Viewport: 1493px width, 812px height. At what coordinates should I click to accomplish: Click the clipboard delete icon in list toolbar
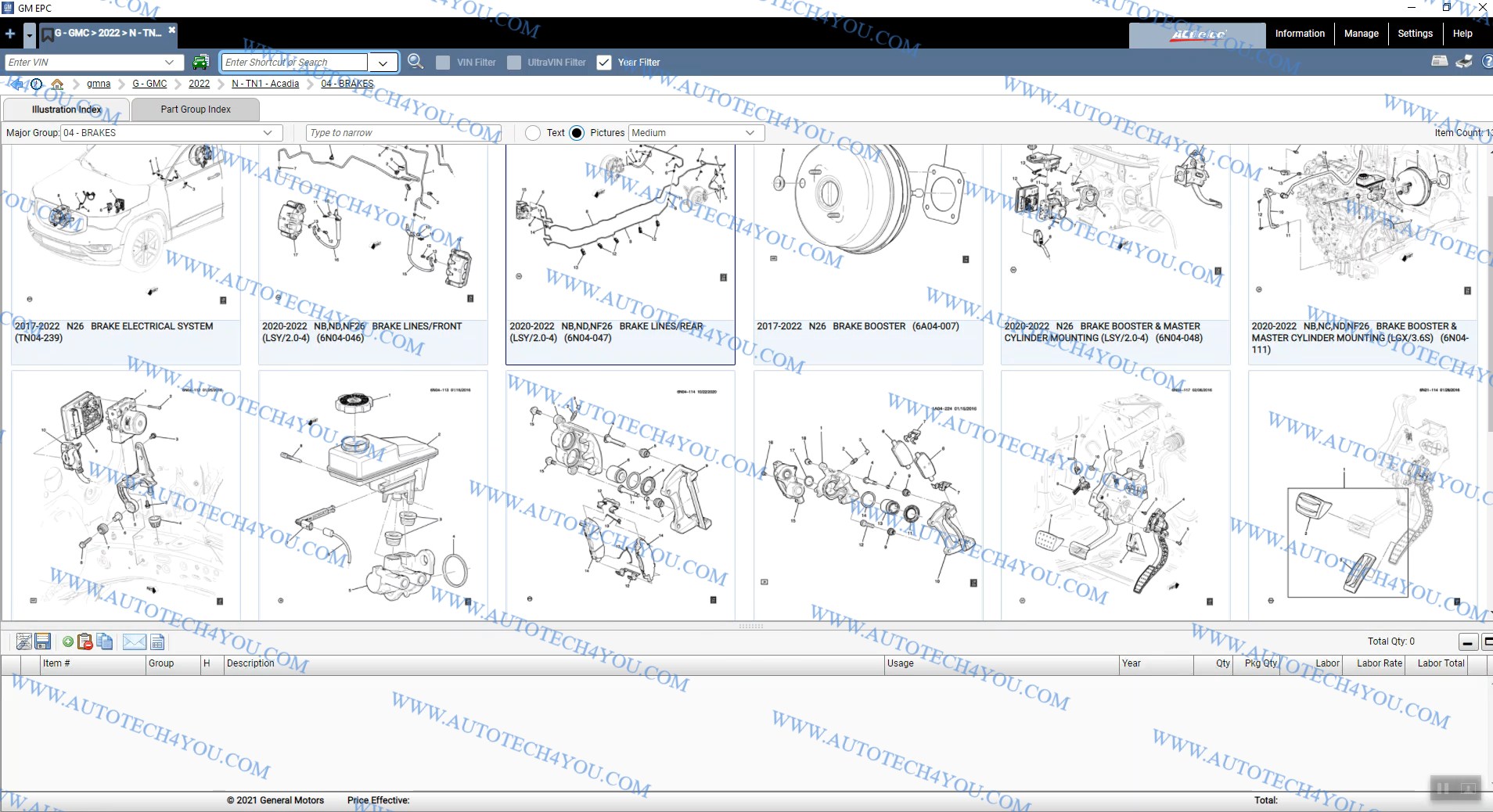[85, 641]
